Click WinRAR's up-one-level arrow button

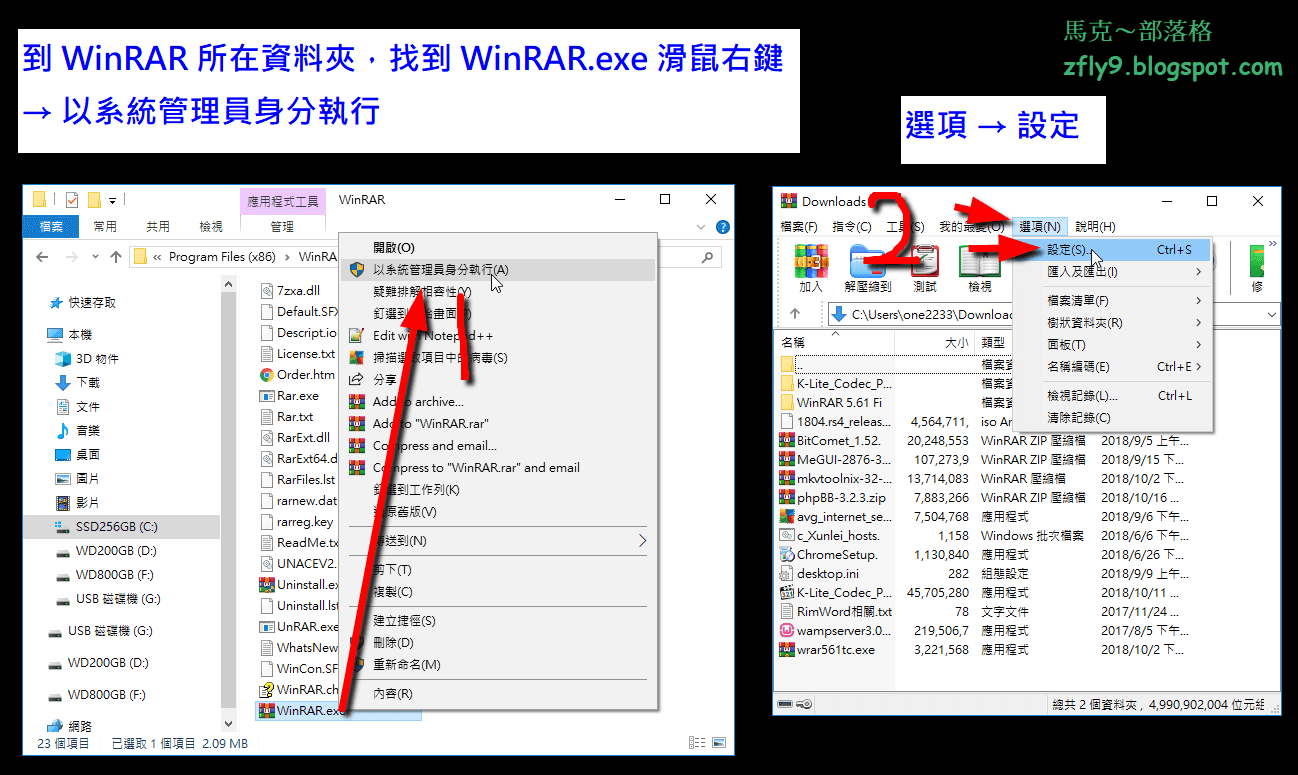795,314
